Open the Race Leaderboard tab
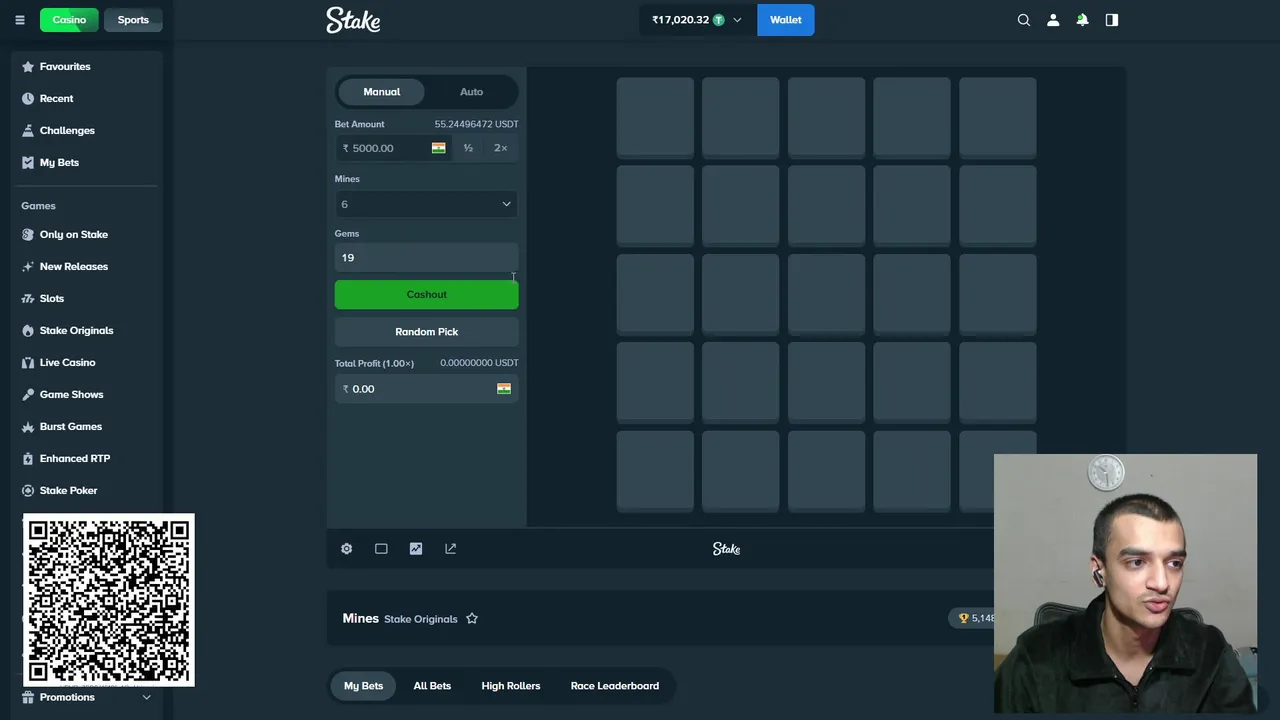The width and height of the screenshot is (1280, 720). (x=614, y=686)
